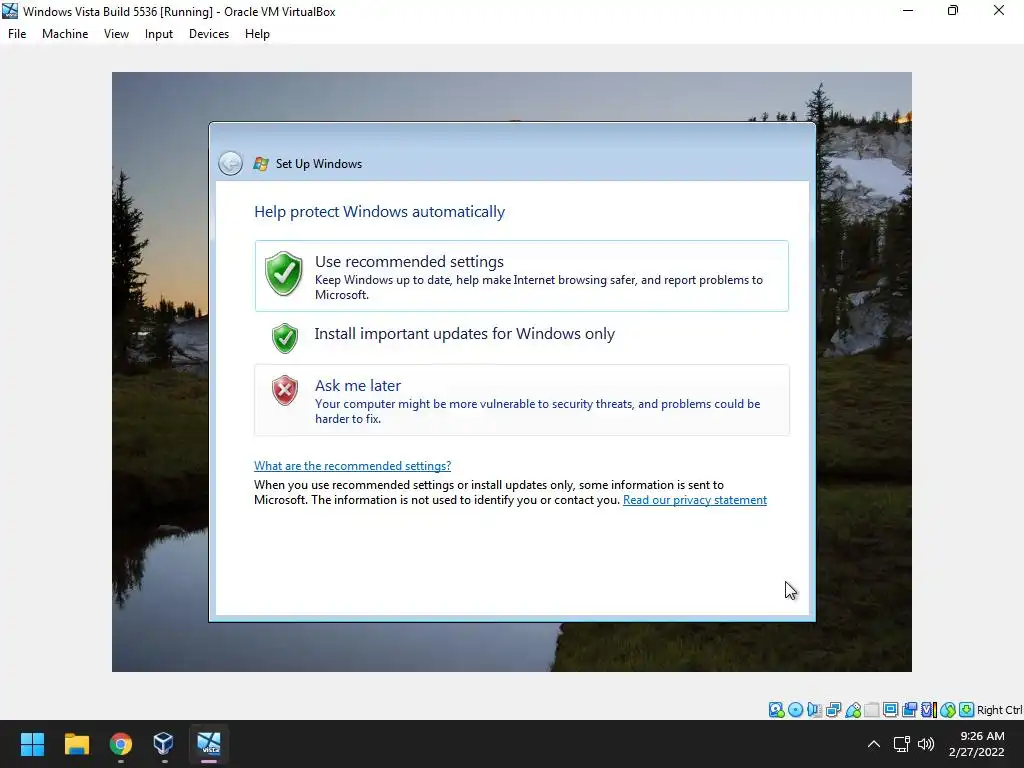Click the hard disk activity status icon
This screenshot has height=768, width=1024.
[776, 710]
